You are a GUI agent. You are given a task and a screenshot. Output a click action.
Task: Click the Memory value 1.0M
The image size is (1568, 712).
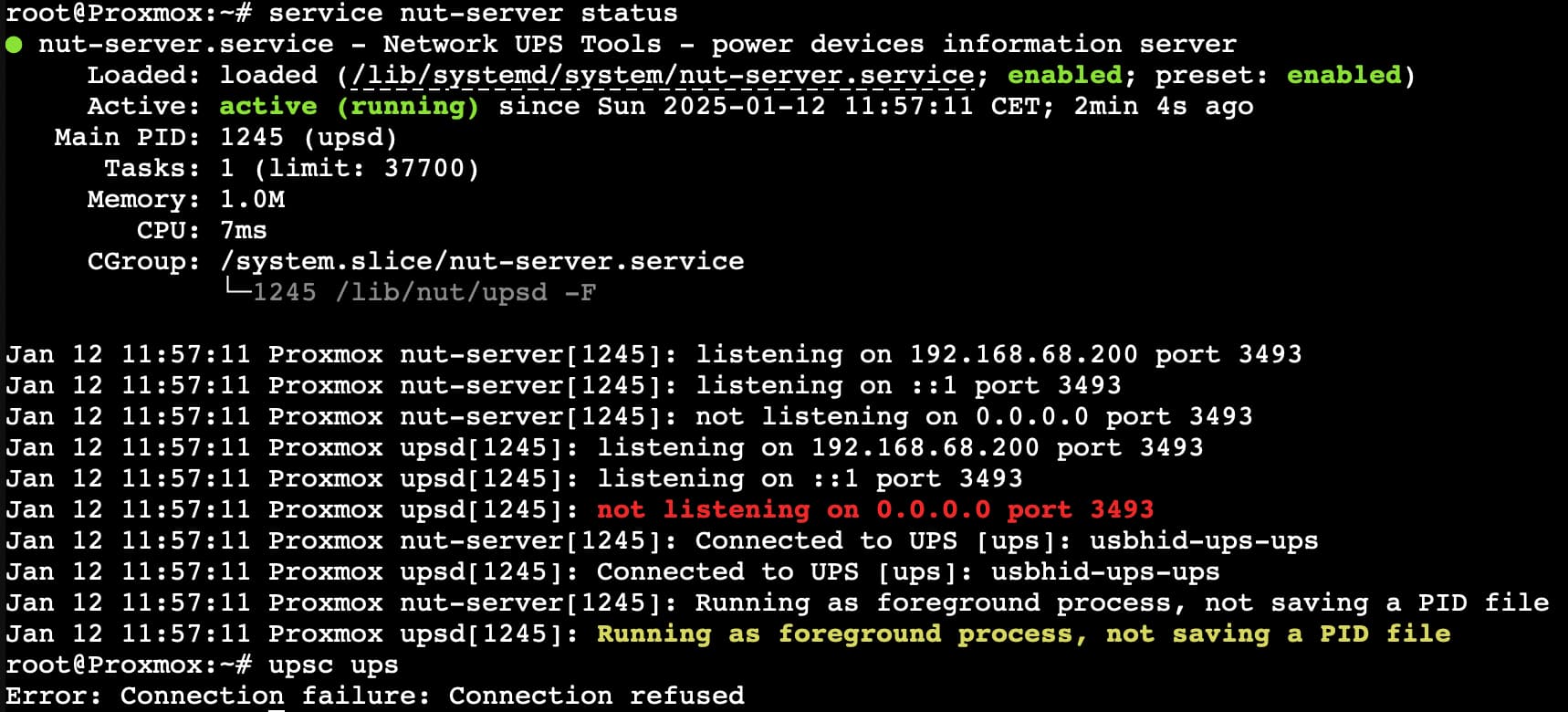253,200
